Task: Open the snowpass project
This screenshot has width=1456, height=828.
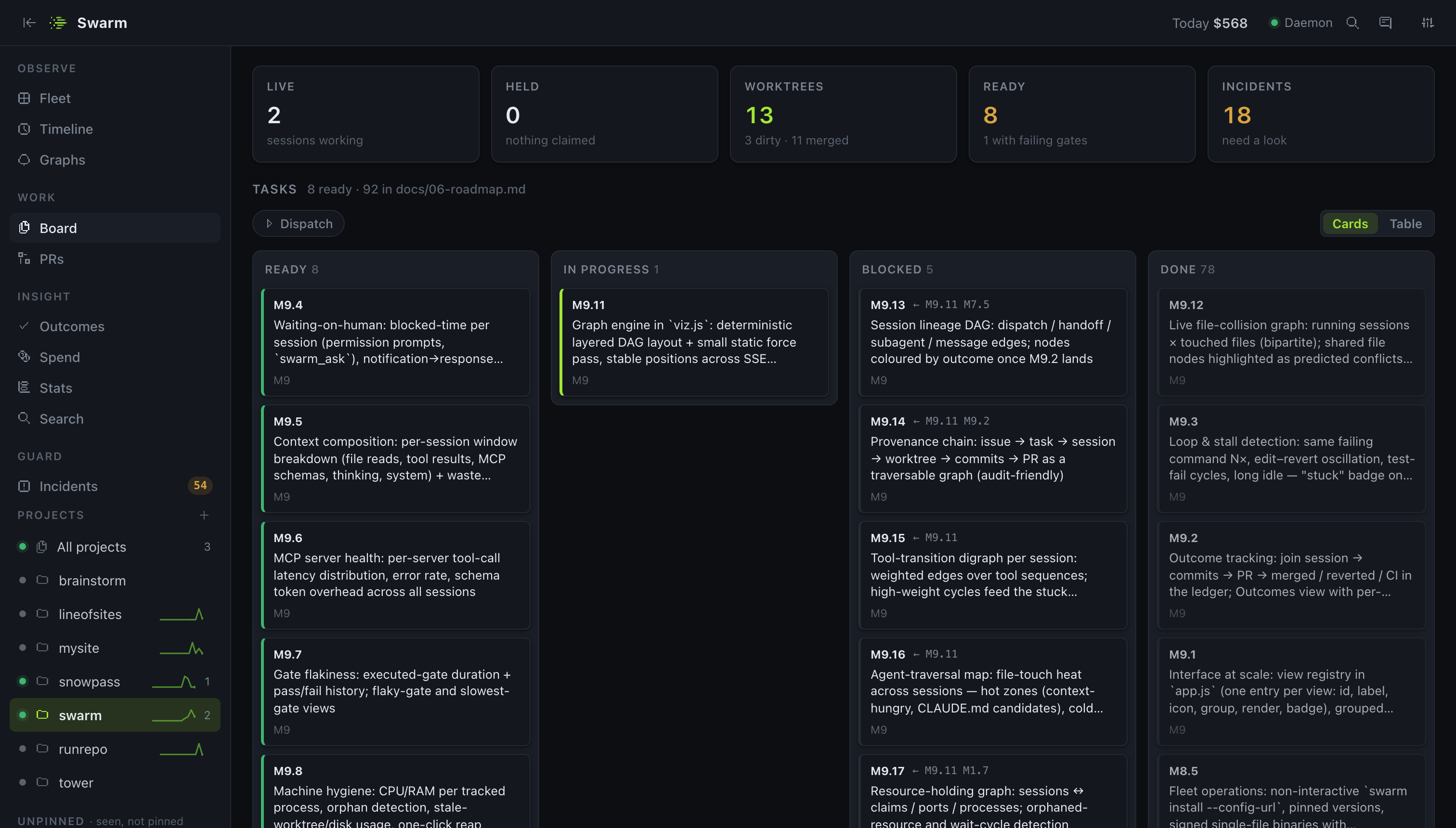Action: pyautogui.click(x=115, y=682)
